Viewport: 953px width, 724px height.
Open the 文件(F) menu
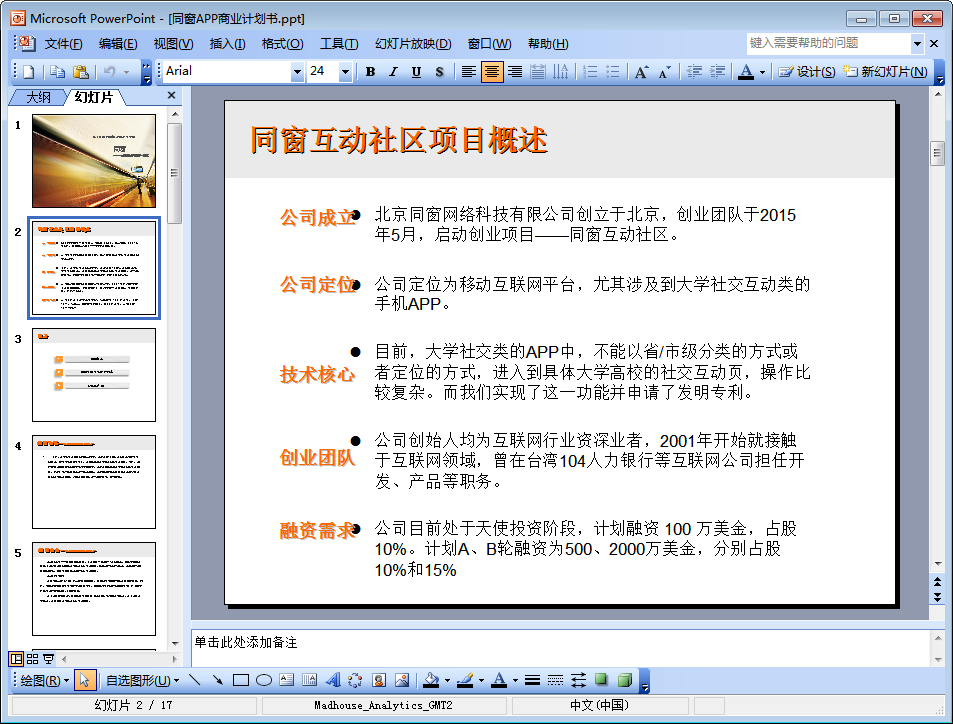(x=63, y=44)
